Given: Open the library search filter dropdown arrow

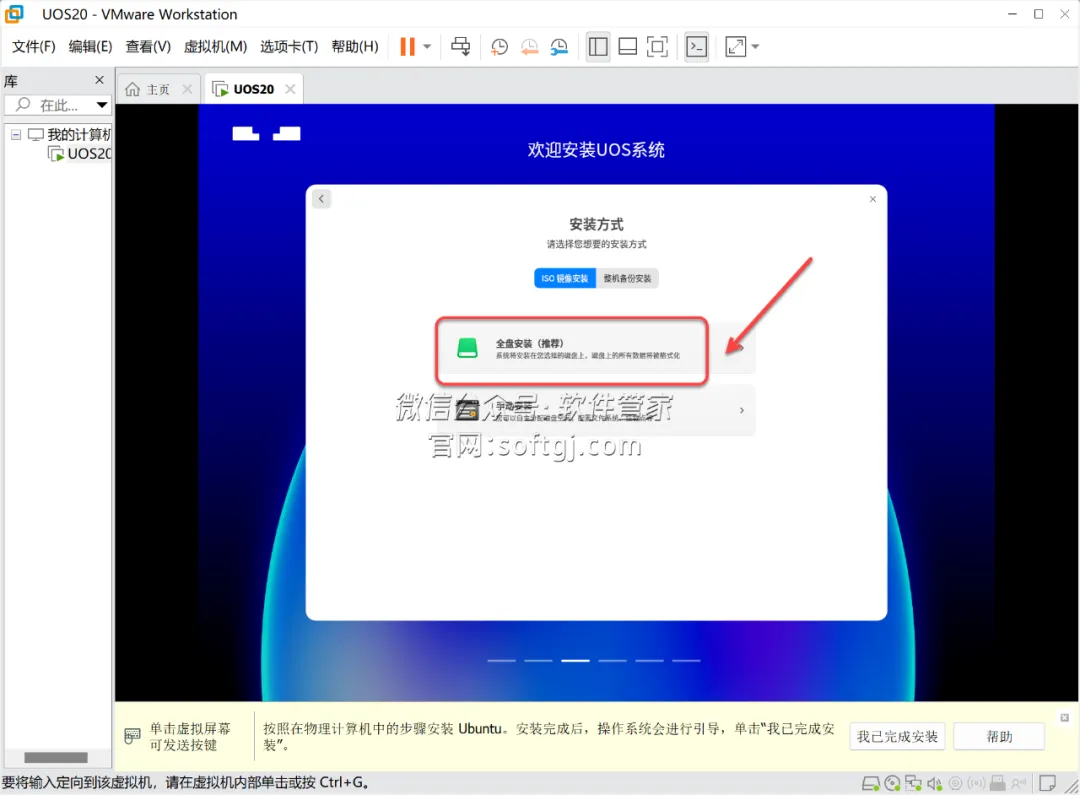Looking at the screenshot, I should pyautogui.click(x=102, y=105).
